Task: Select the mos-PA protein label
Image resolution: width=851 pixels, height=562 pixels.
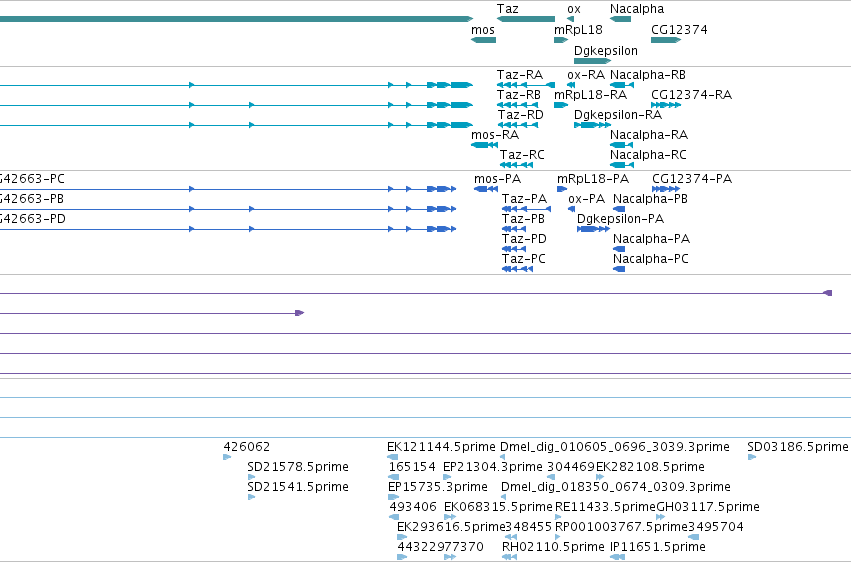Action: [x=497, y=178]
